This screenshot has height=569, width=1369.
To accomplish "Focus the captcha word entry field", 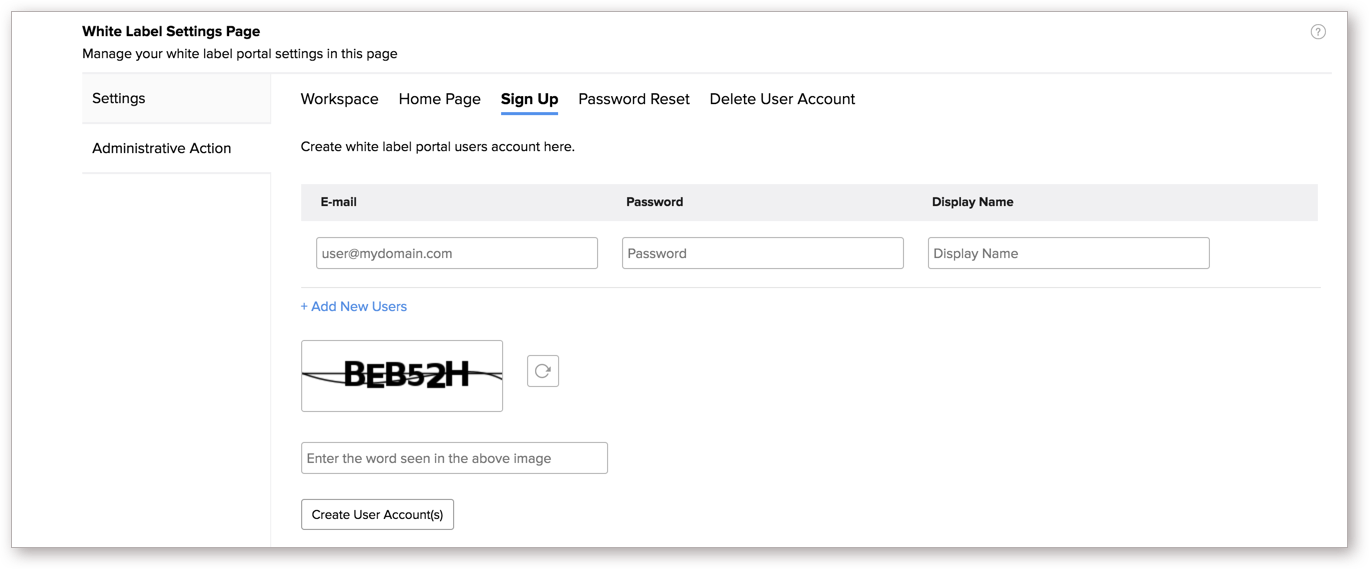I will pyautogui.click(x=454, y=458).
